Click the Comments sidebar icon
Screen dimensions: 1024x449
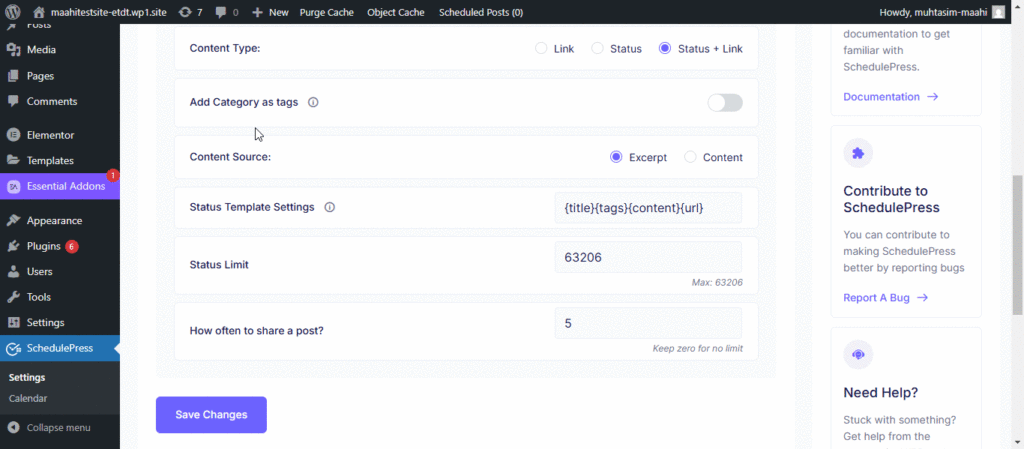click(x=13, y=101)
